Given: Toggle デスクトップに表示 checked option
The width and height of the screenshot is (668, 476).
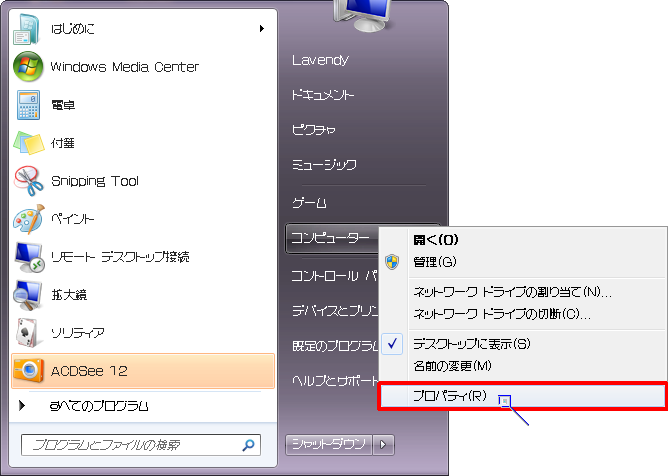Looking at the screenshot, I should [x=471, y=343].
